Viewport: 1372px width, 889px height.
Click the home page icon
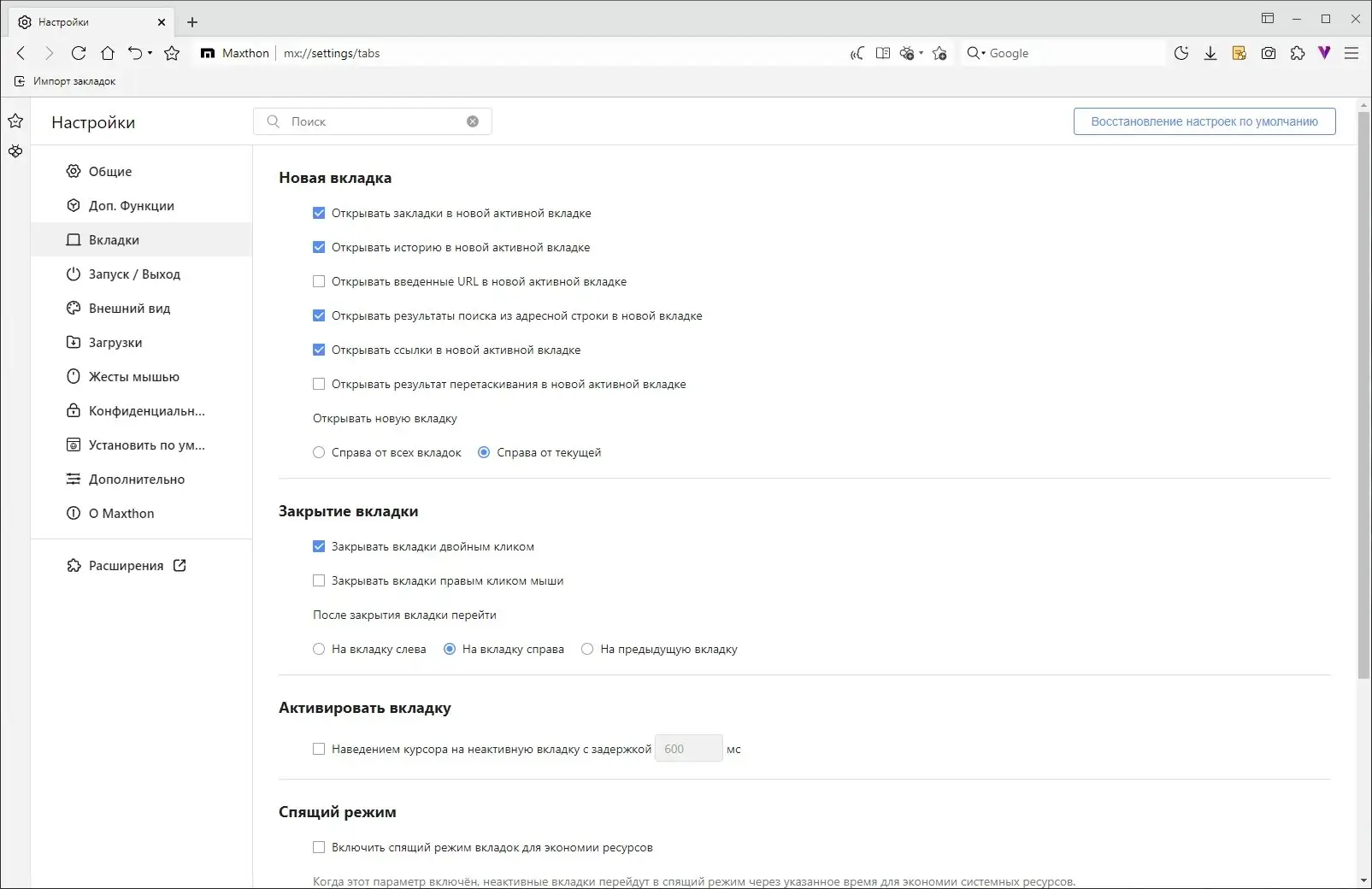108,53
